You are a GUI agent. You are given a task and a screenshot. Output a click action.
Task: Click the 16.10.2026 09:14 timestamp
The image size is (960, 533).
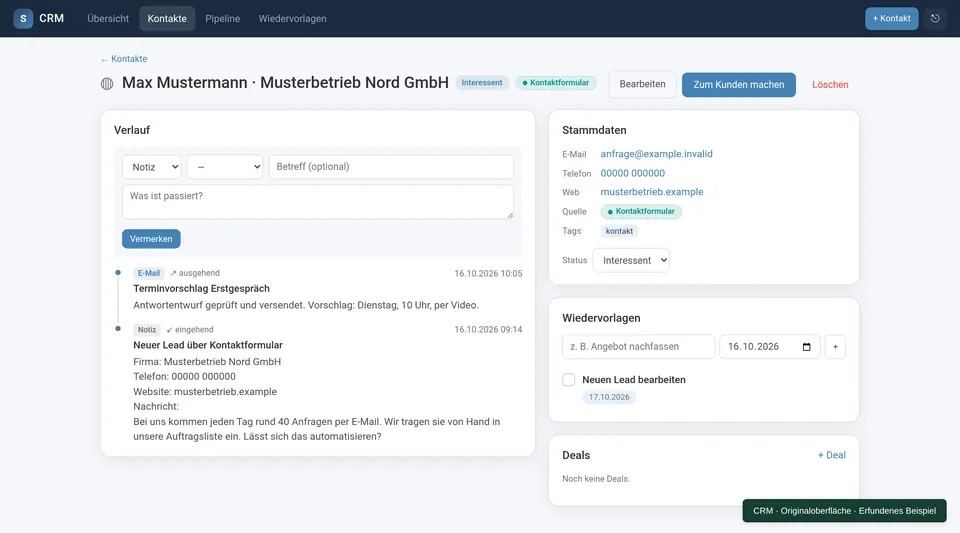click(488, 330)
